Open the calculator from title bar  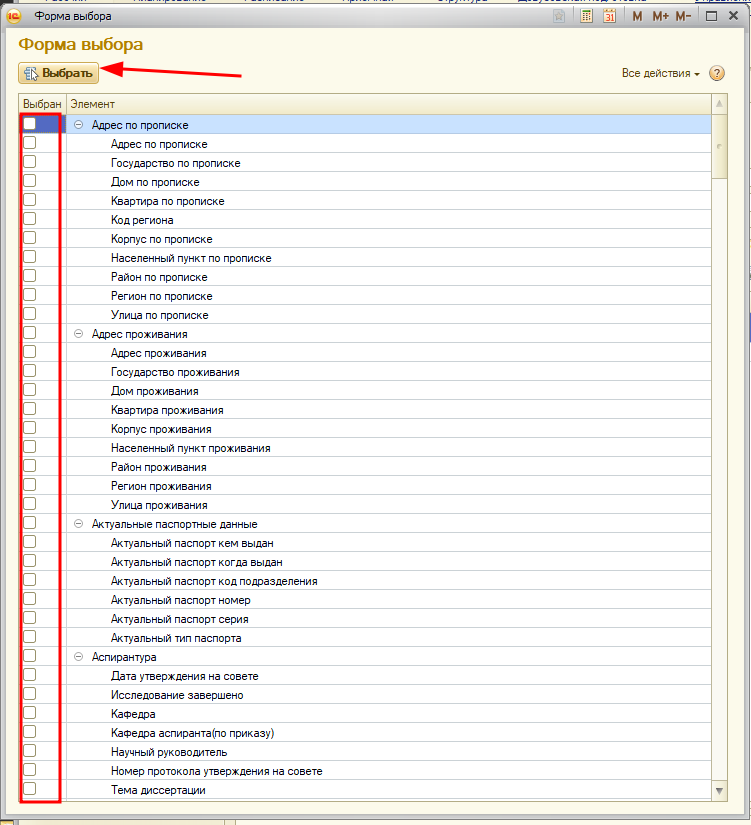587,17
